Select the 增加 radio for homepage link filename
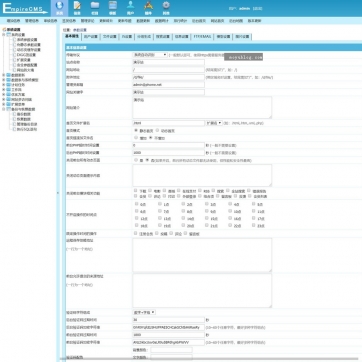Screen dimensions: 362x362 (136, 138)
